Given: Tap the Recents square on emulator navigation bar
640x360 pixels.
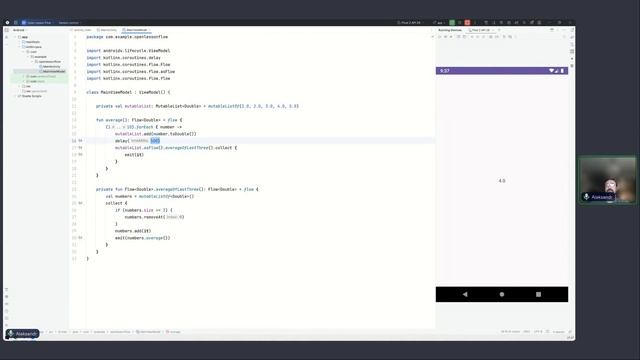Looking at the screenshot, I should point(538,294).
